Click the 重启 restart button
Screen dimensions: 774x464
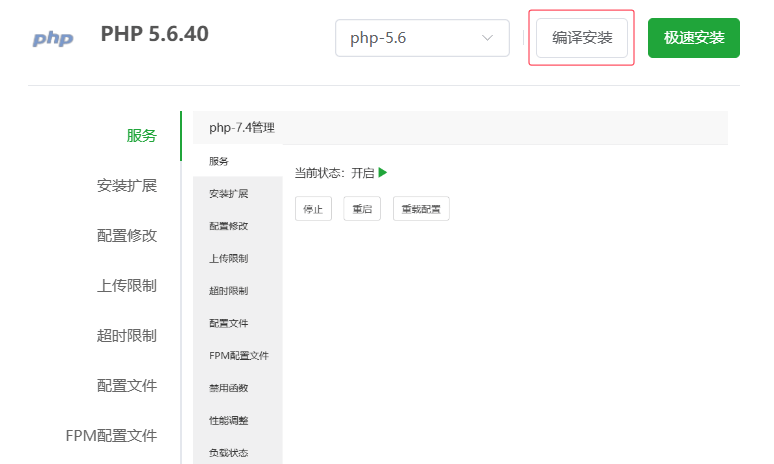click(362, 209)
